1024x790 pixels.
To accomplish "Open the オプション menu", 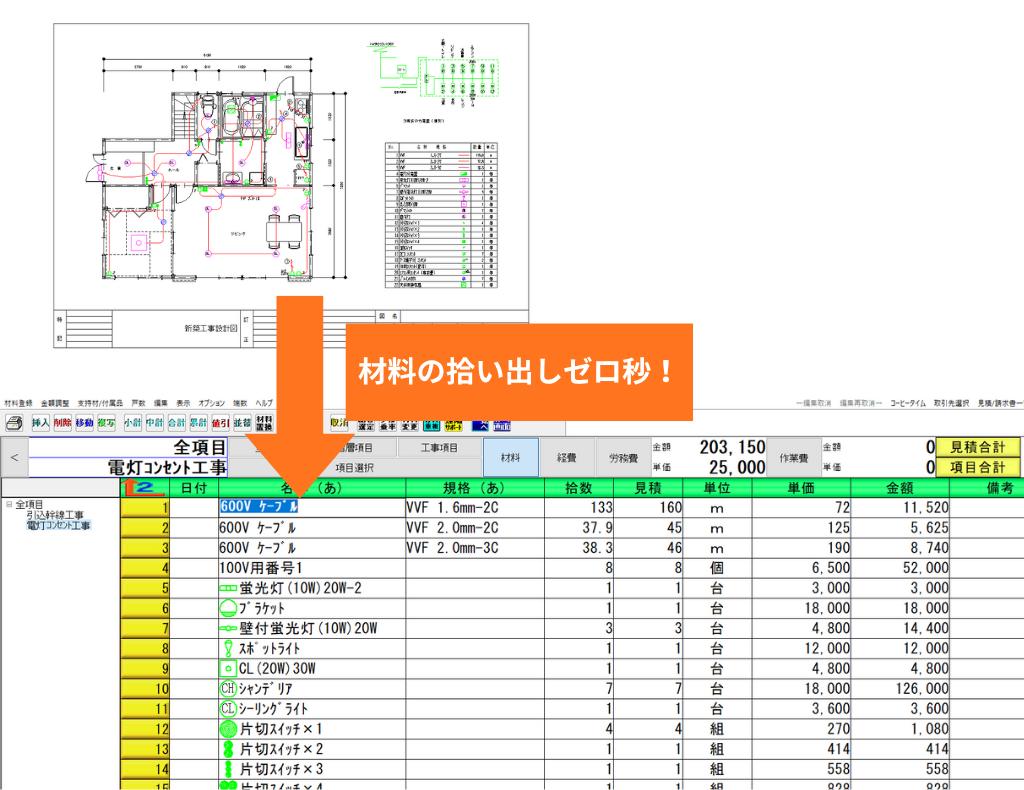I will tap(211, 402).
